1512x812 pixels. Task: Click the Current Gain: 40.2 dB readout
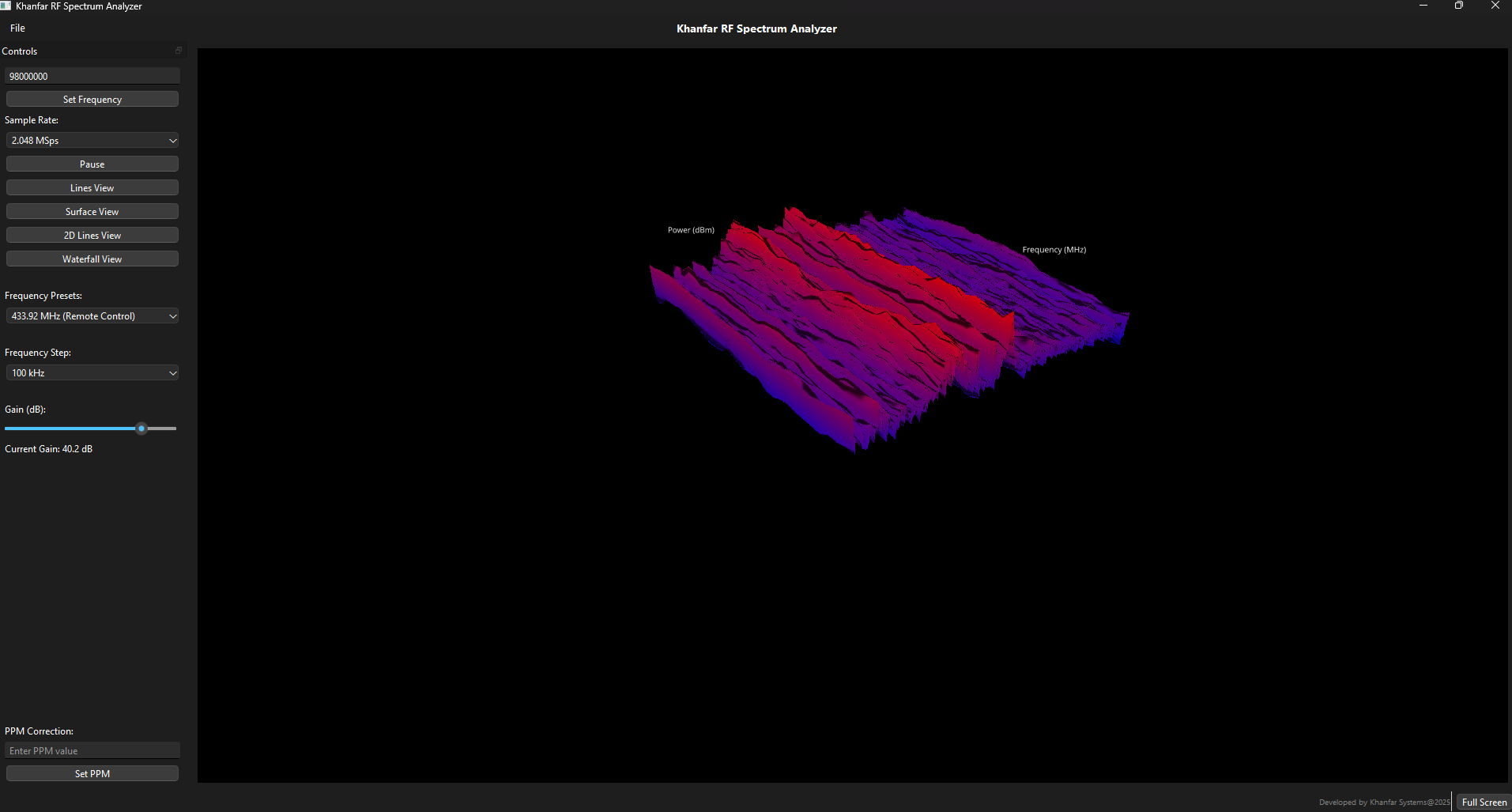(x=49, y=449)
